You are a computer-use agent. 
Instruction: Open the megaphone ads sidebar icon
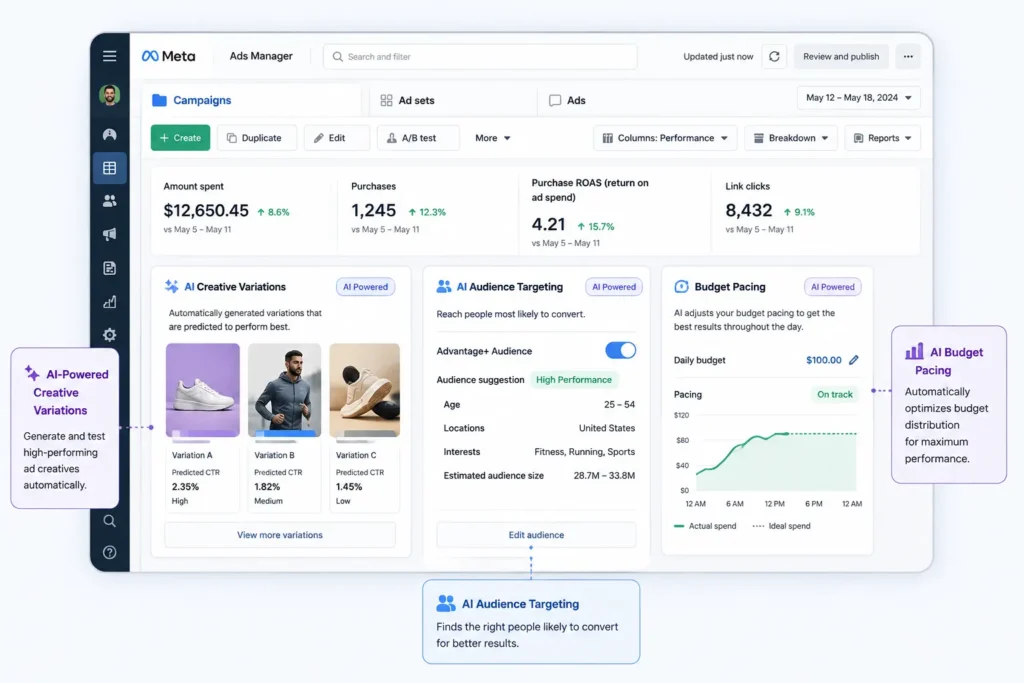(110, 234)
